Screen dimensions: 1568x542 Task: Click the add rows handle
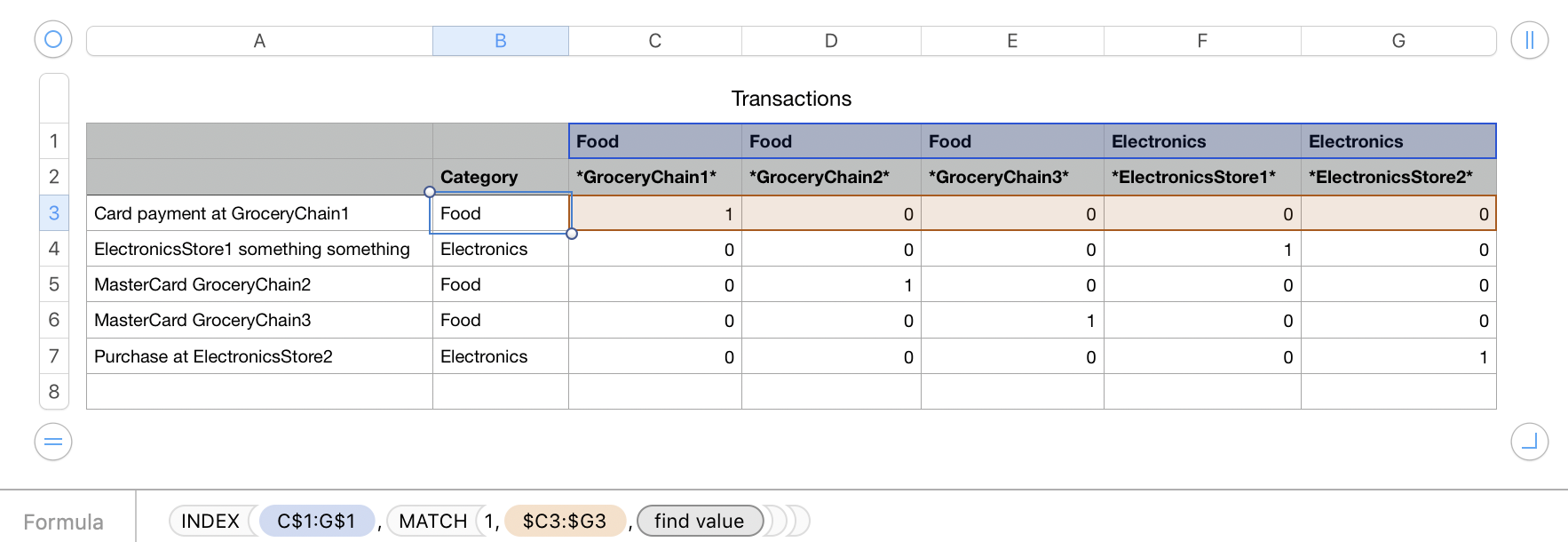point(53,442)
